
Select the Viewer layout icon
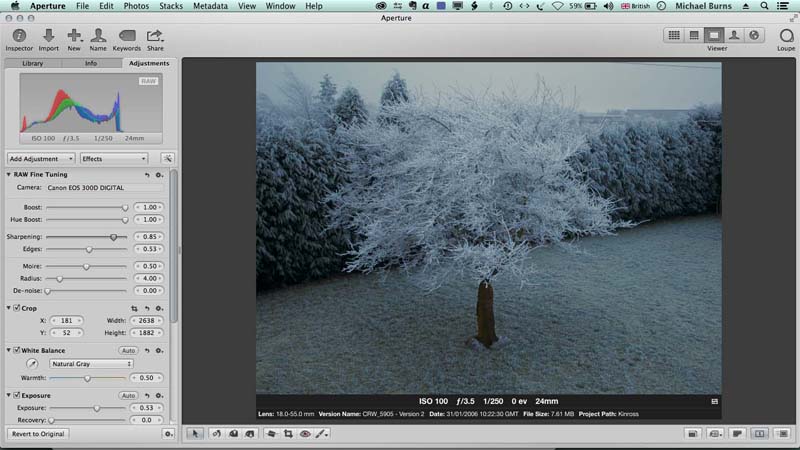coord(714,35)
